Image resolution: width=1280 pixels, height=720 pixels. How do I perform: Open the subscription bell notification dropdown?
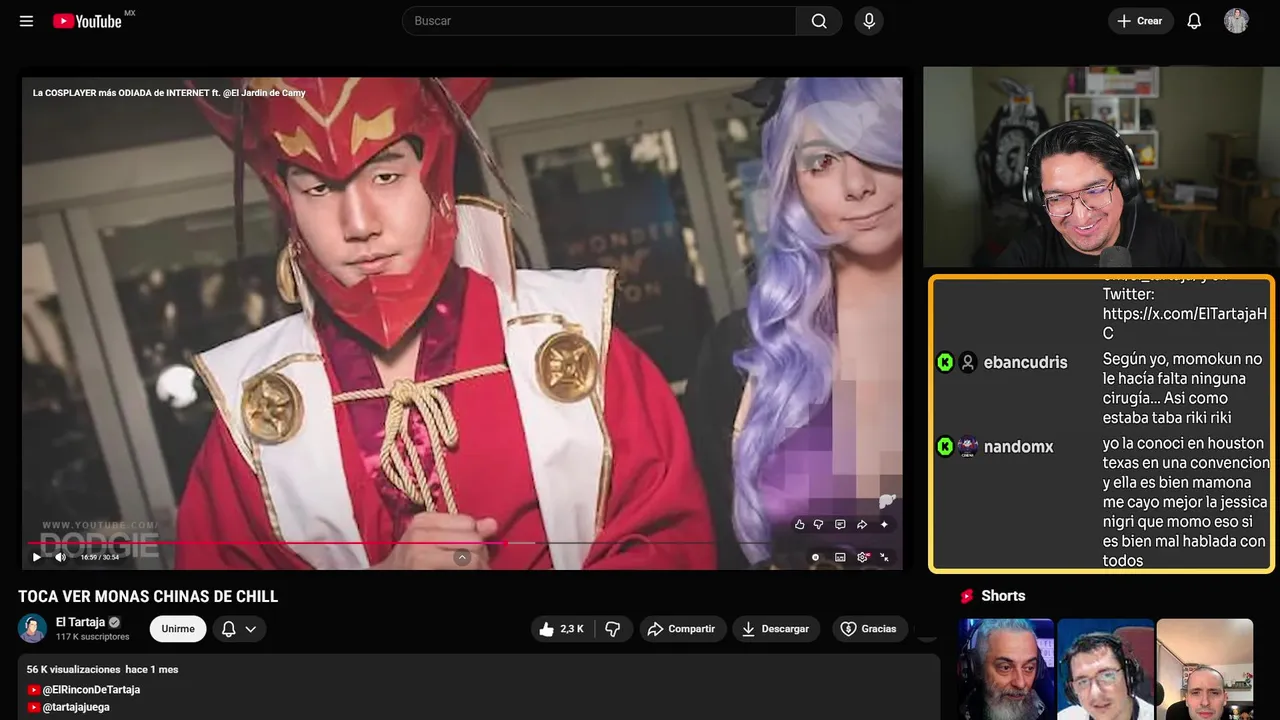[239, 629]
